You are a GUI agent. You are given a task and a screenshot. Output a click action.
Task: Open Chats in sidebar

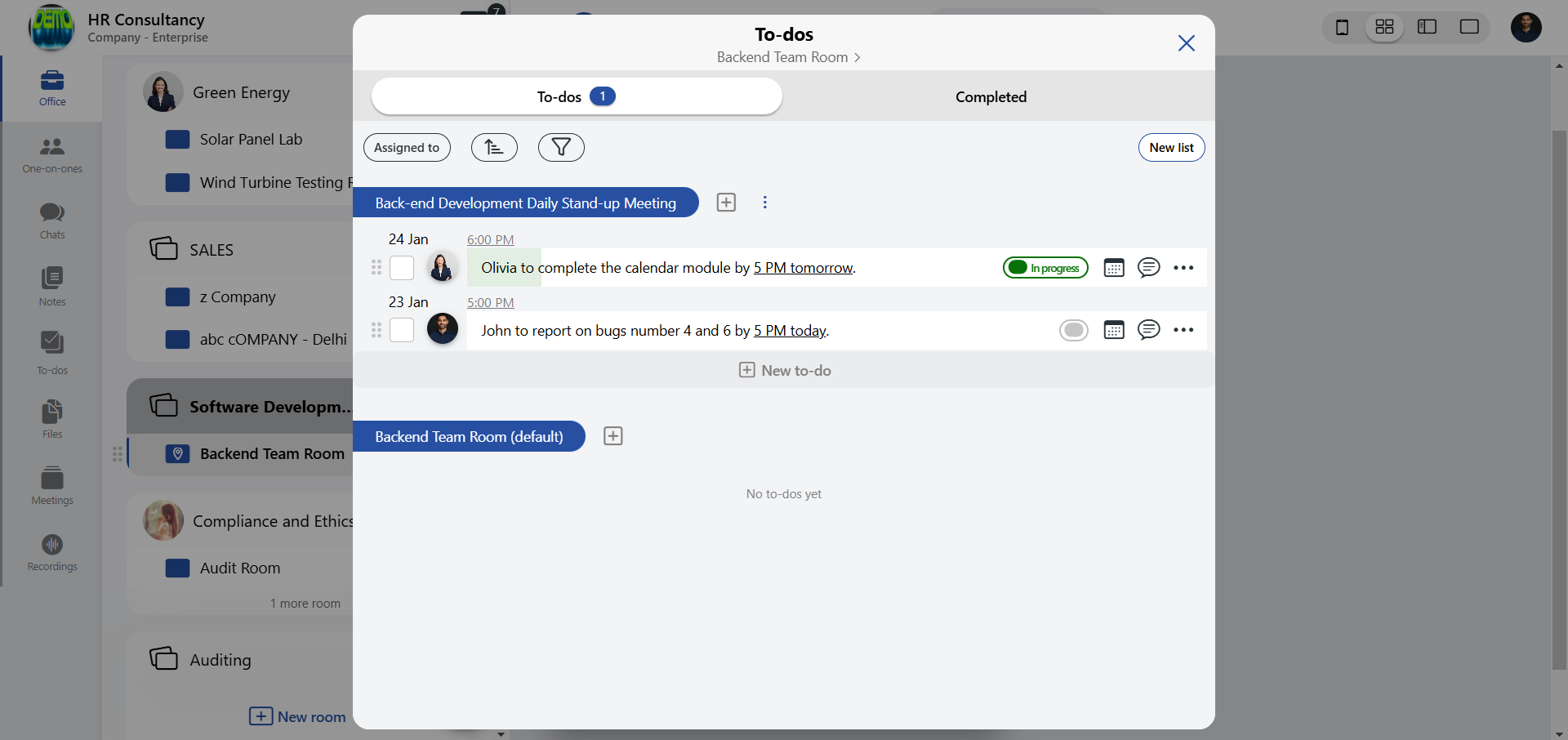pyautogui.click(x=52, y=221)
